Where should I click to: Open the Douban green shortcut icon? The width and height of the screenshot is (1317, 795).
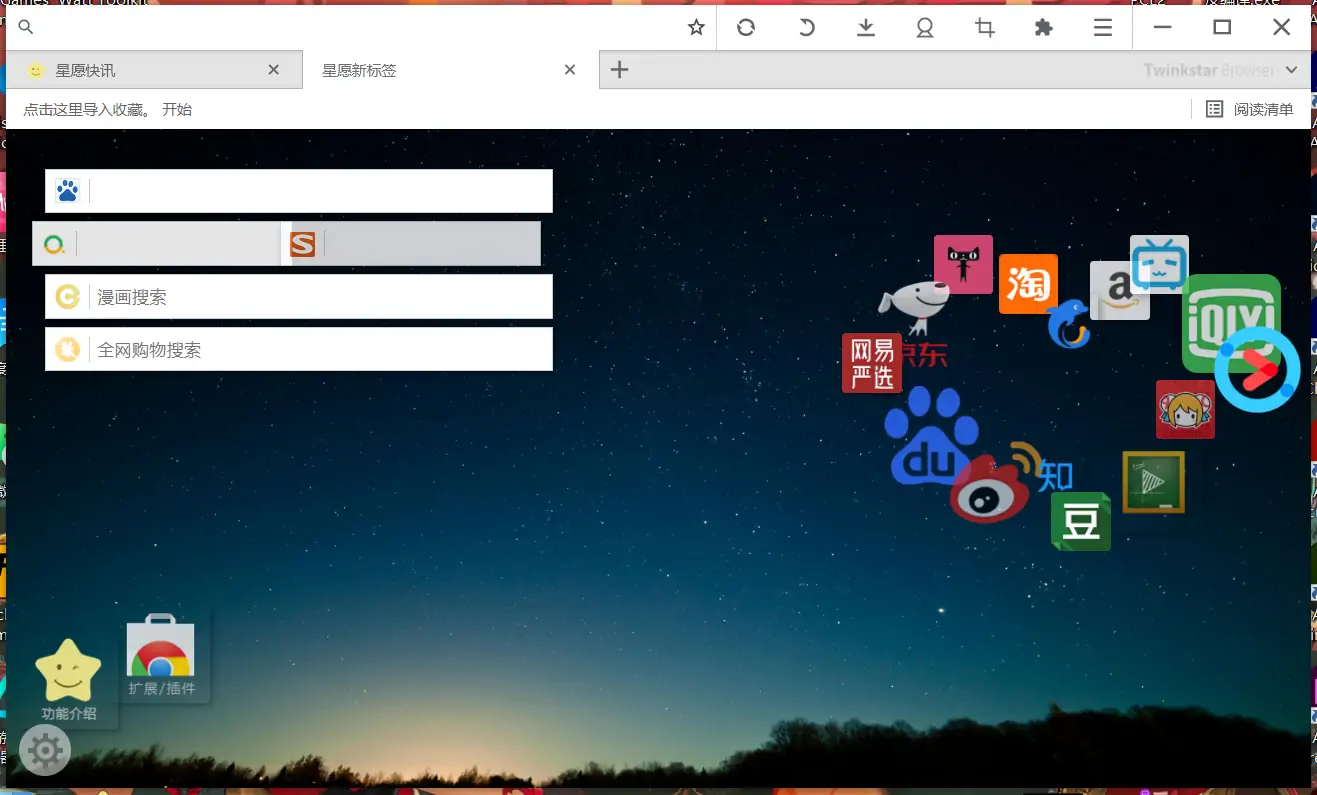point(1080,521)
